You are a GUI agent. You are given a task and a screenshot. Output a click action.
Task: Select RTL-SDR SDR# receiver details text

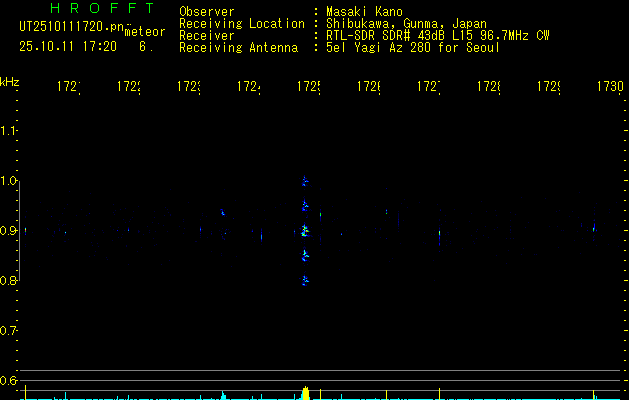[438, 36]
